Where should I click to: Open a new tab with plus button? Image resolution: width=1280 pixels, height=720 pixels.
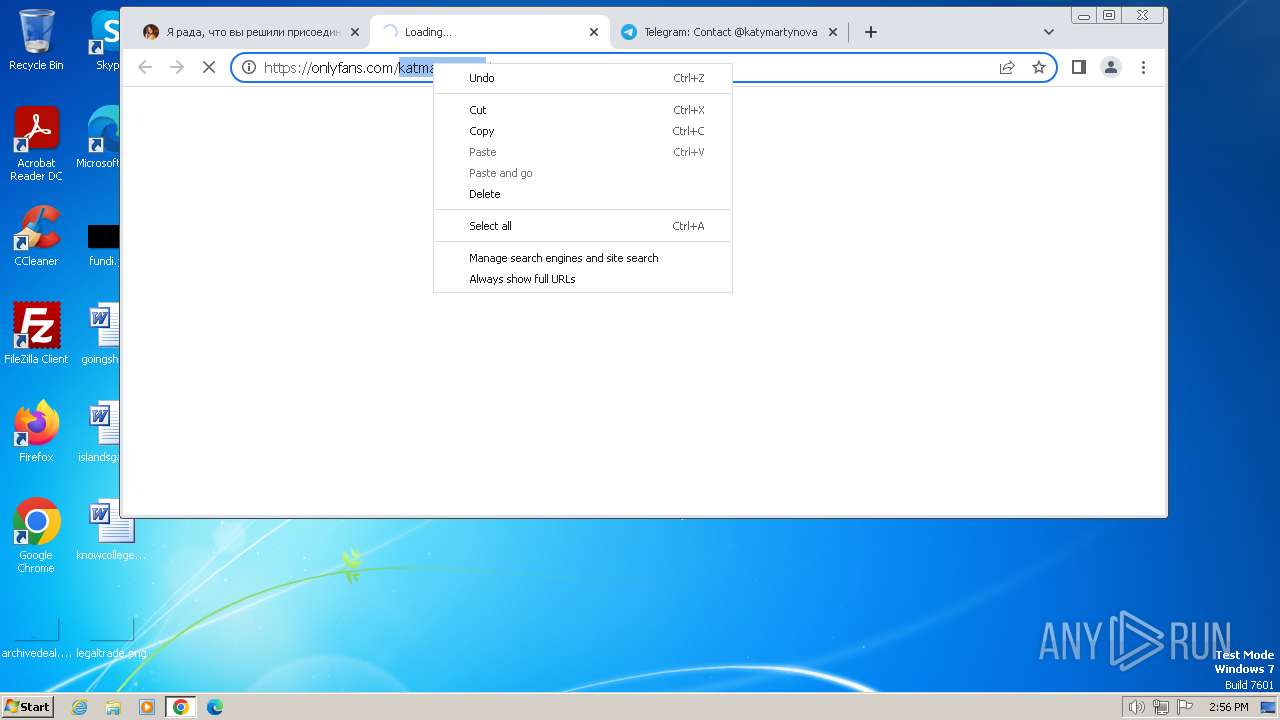[871, 32]
